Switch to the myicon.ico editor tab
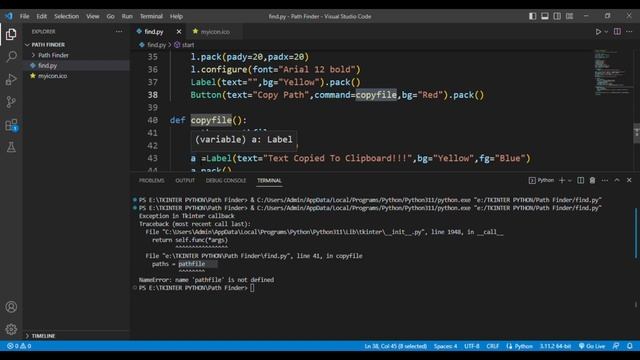 (x=214, y=31)
